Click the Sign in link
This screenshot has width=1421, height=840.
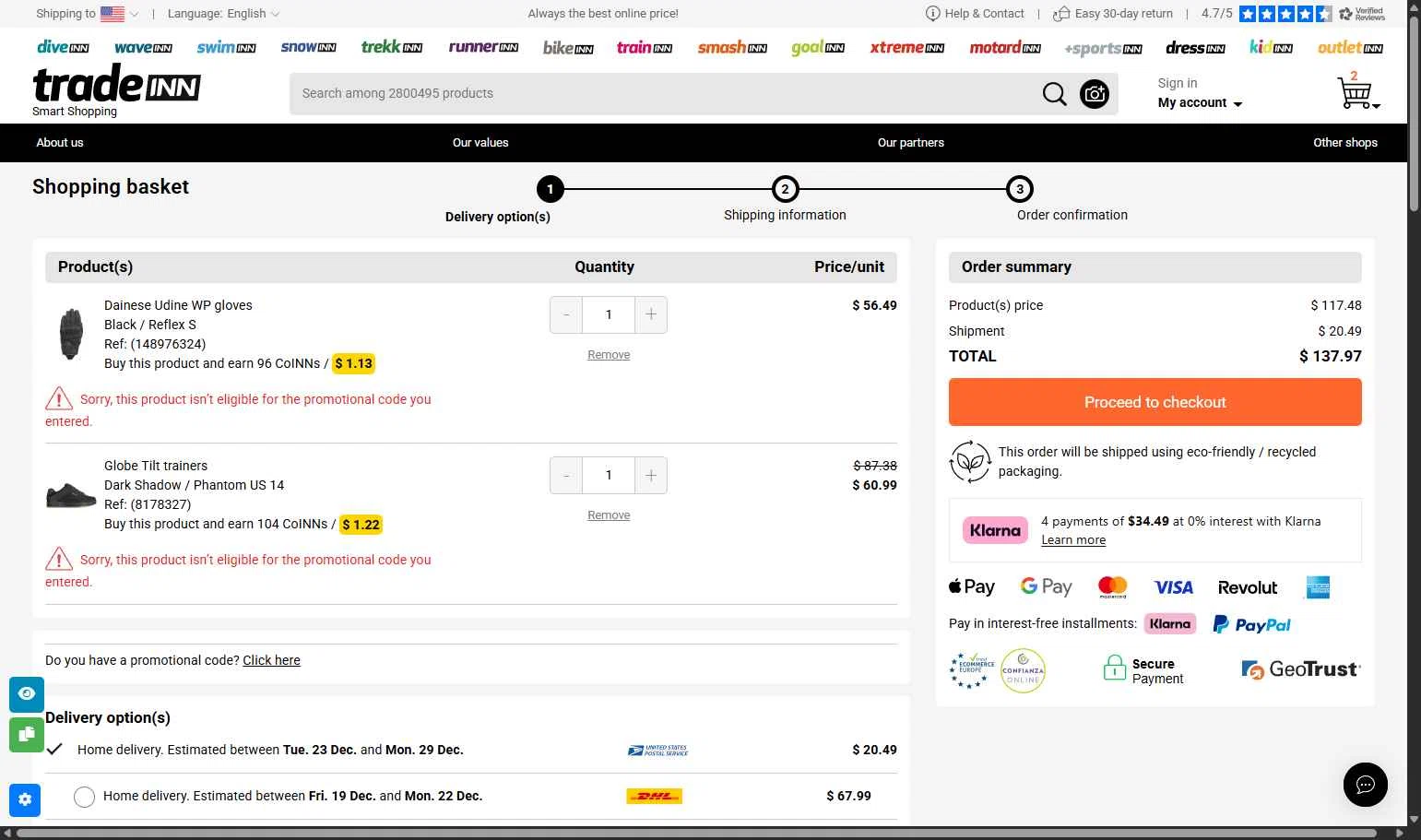click(1178, 83)
